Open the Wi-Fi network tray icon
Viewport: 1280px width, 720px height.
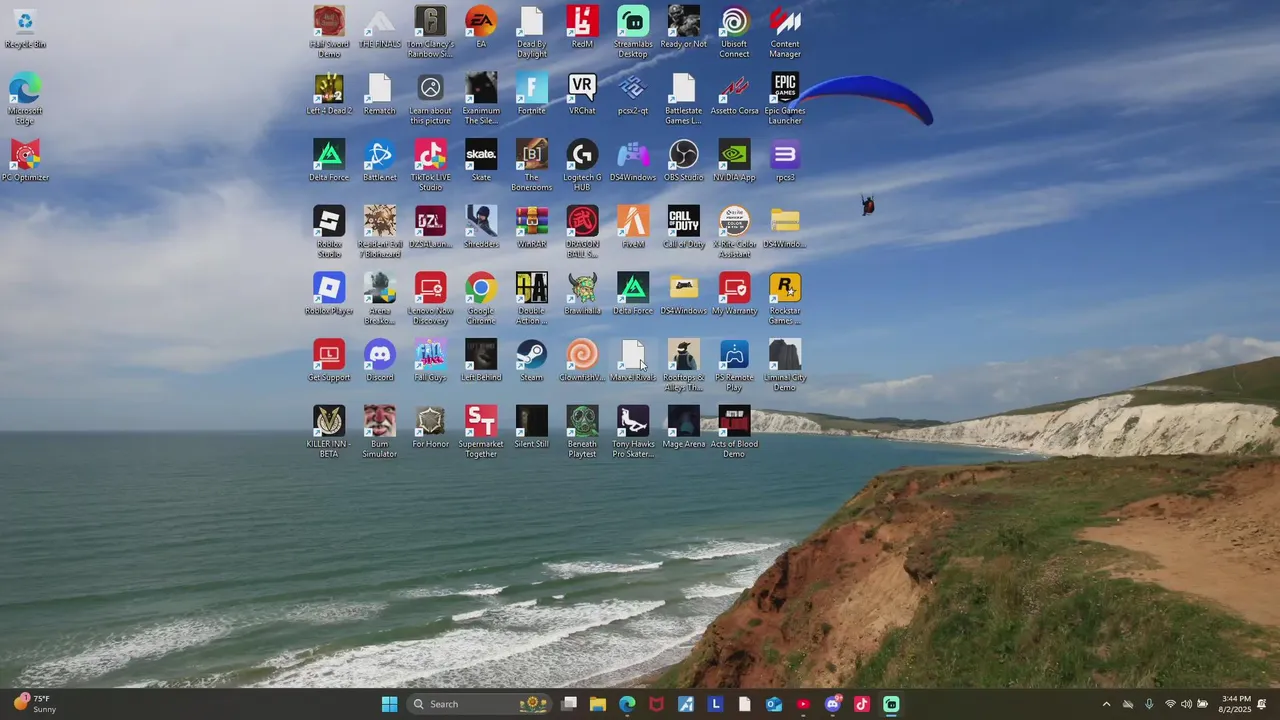coord(1170,704)
